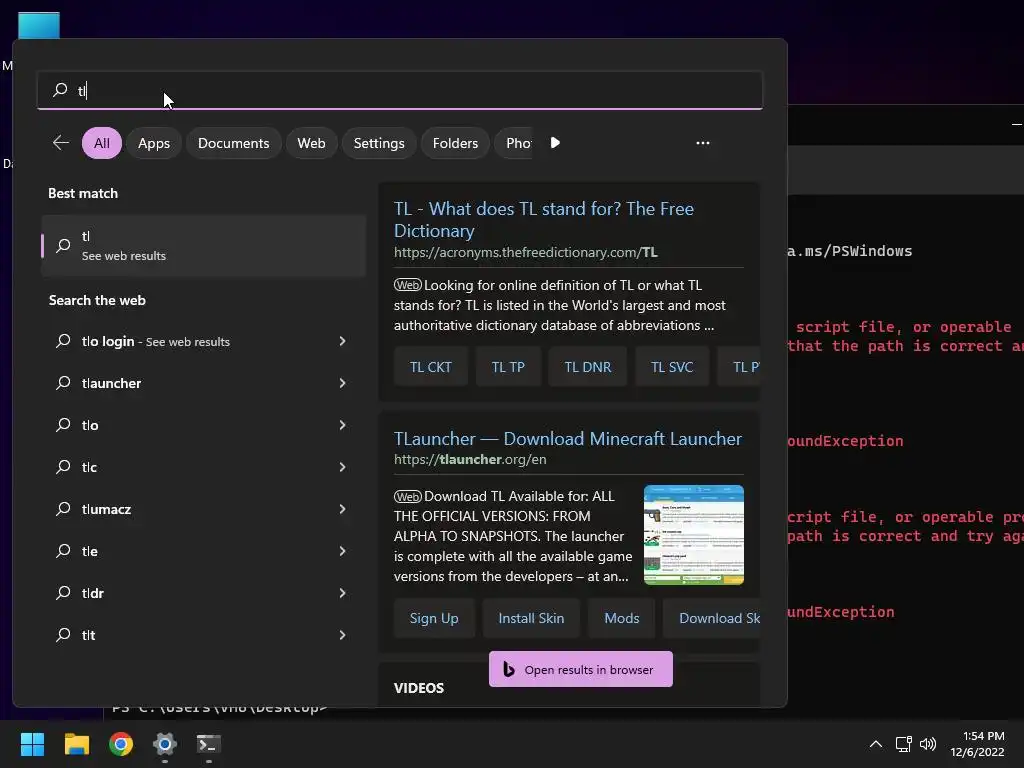Launch Google Chrome from the taskbar
This screenshot has width=1024, height=768.
(121, 744)
